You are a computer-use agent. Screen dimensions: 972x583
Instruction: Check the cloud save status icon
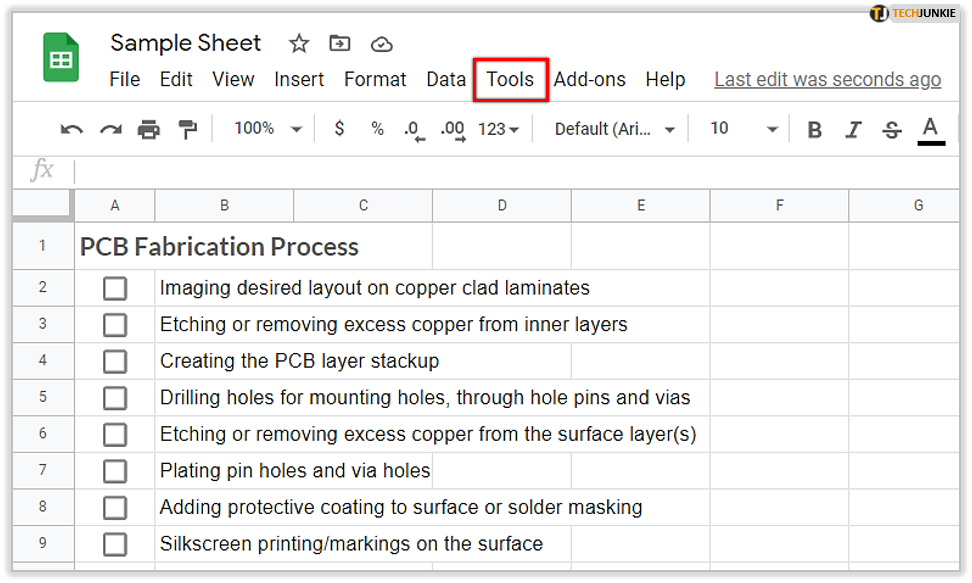click(381, 44)
